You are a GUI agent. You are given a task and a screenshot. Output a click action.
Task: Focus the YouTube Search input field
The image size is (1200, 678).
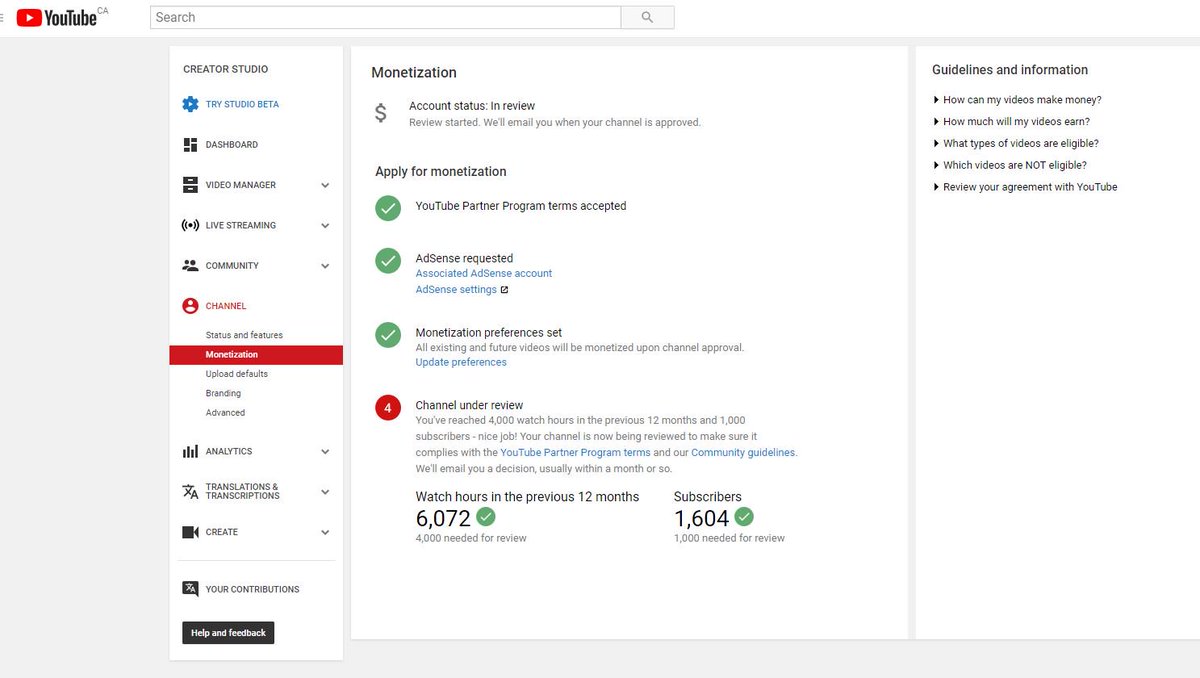pyautogui.click(x=385, y=17)
